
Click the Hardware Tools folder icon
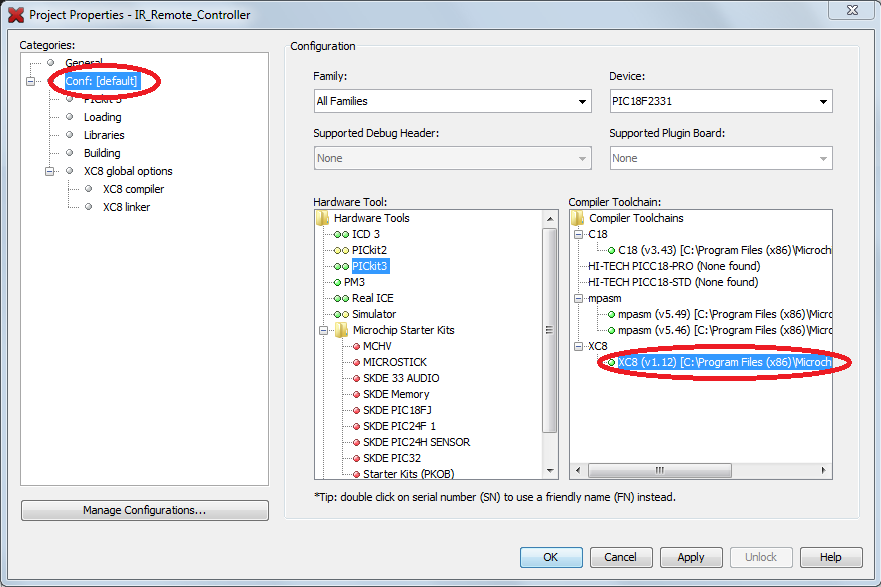323,218
